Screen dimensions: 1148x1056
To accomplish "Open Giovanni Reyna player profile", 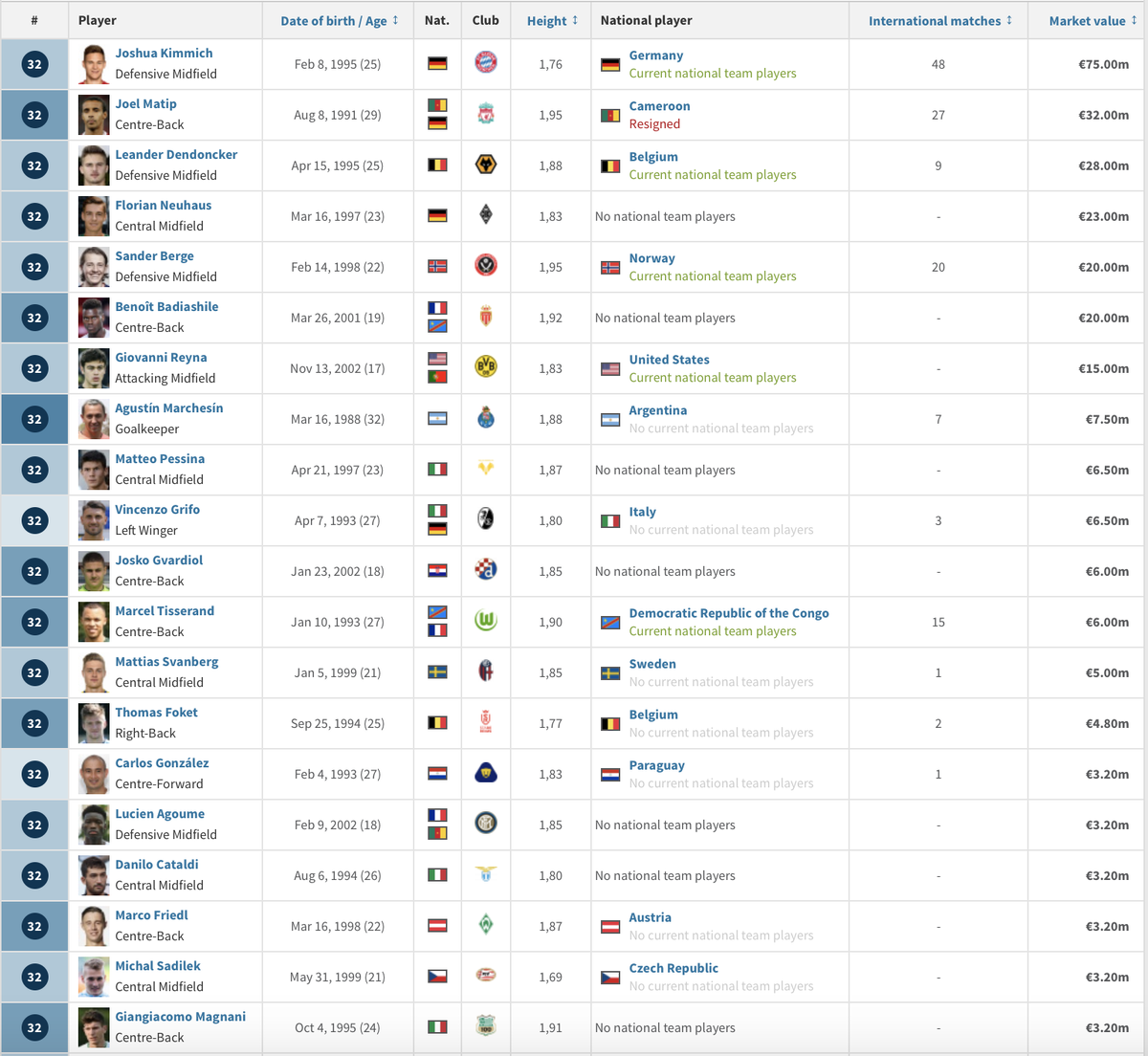I will (x=161, y=357).
